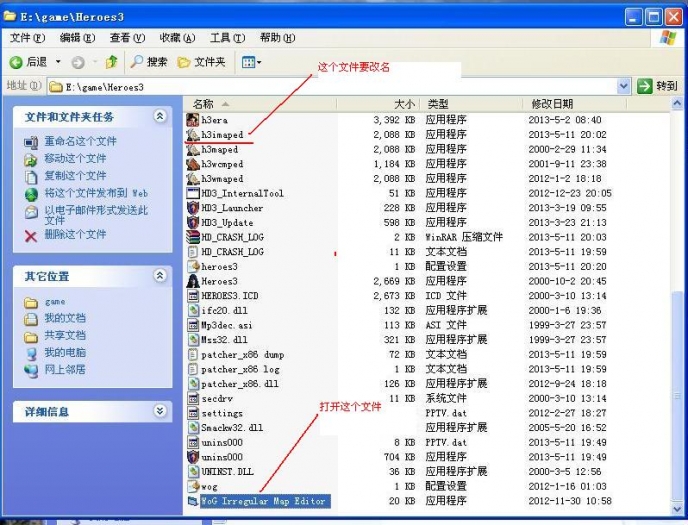The width and height of the screenshot is (688, 525).
Task: Click Publish this file to Web link
Action: click(96, 193)
